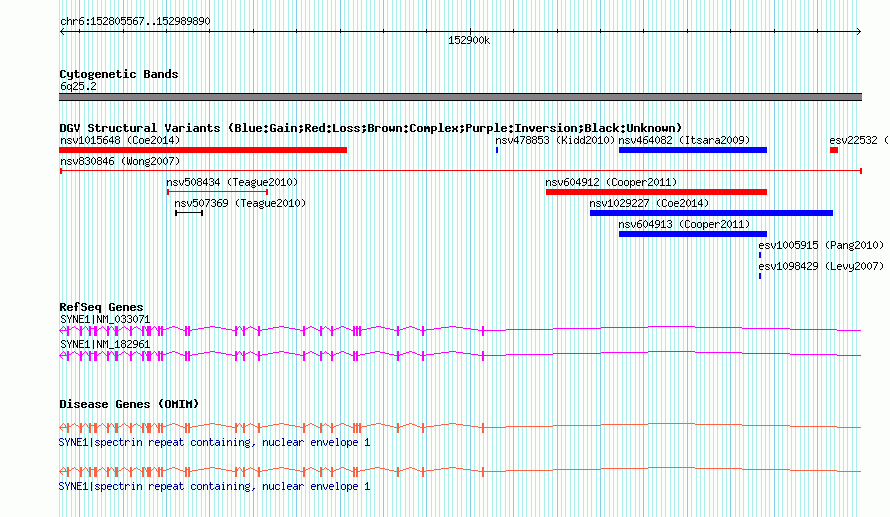Select the nsv830846 (Wong2007) spanning variant line
Screen dimensions: 890x517
460,171
